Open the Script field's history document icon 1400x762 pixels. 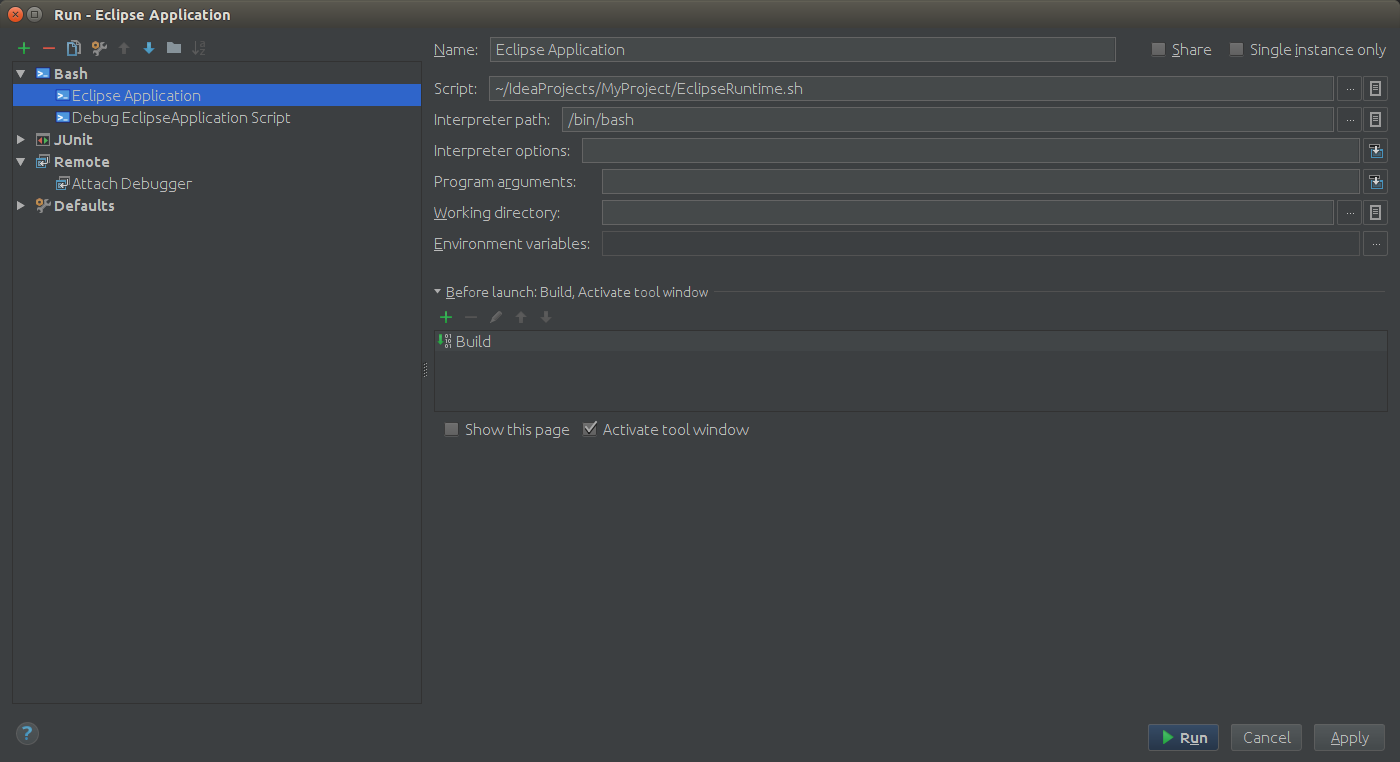1376,89
